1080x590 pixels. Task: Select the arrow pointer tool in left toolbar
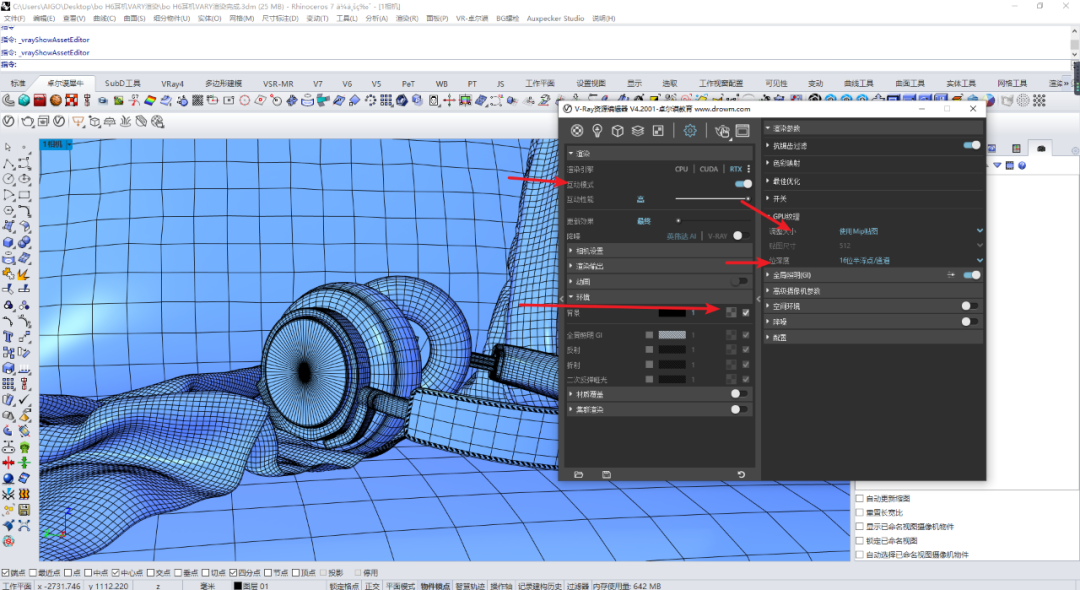point(8,147)
